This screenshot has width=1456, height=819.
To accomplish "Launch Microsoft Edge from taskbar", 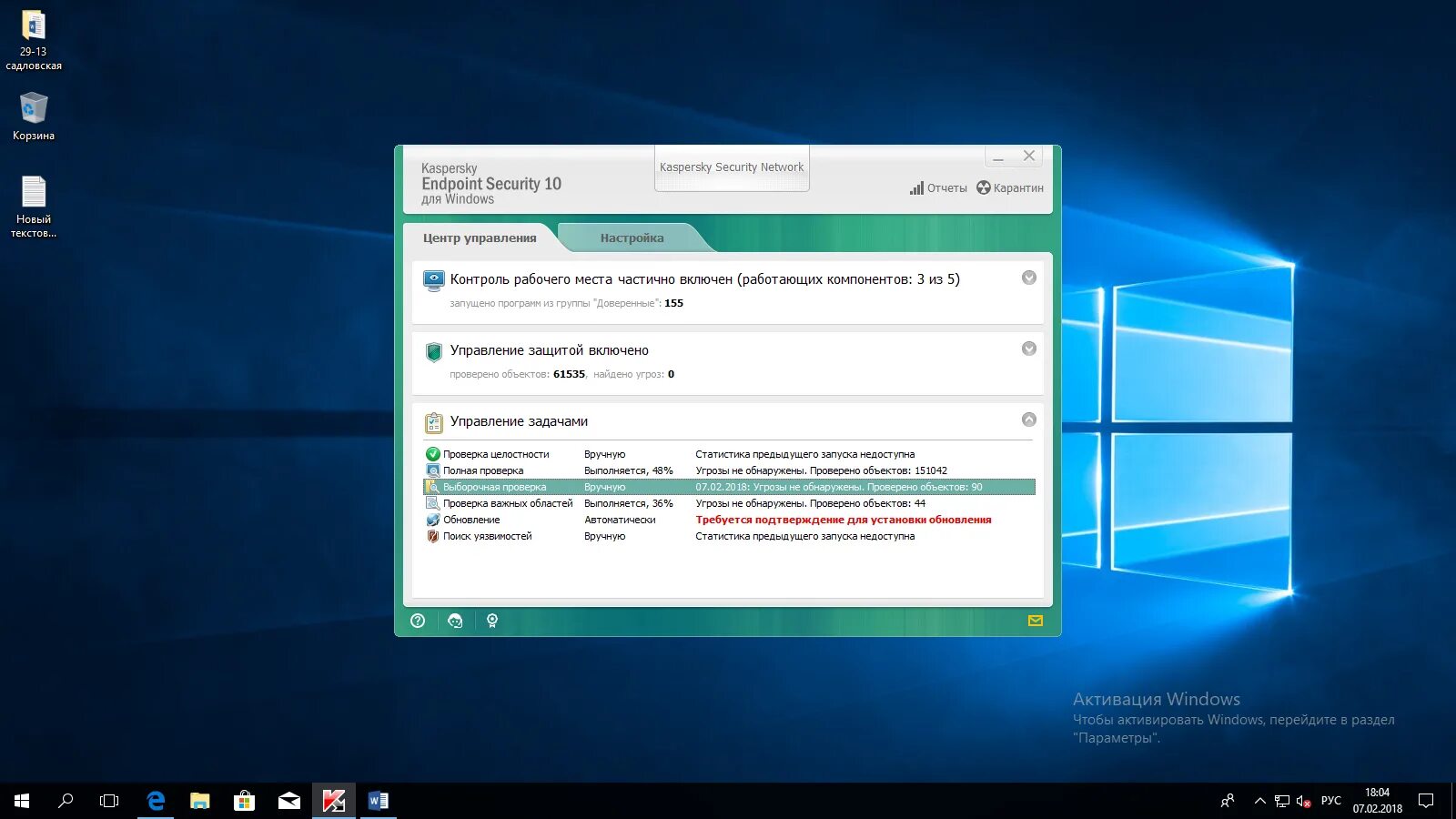I will click(156, 801).
